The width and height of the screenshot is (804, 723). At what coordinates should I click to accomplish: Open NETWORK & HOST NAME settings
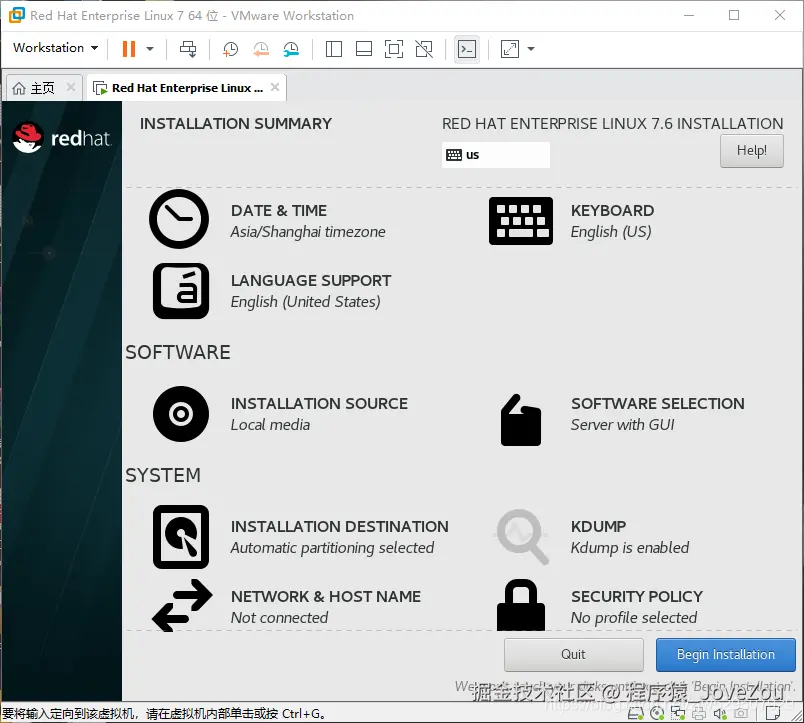pyautogui.click(x=326, y=607)
